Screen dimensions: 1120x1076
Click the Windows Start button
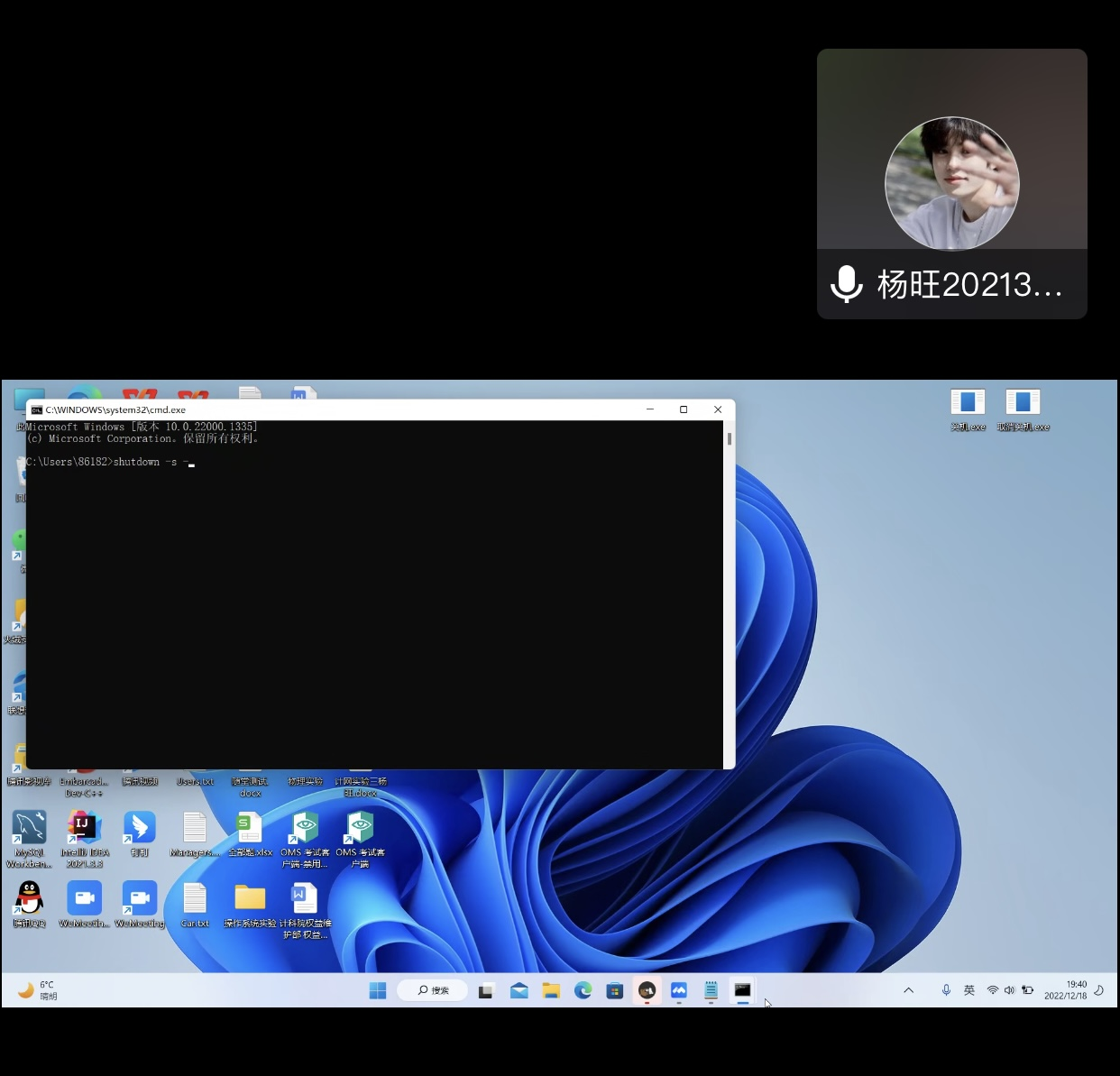378,990
